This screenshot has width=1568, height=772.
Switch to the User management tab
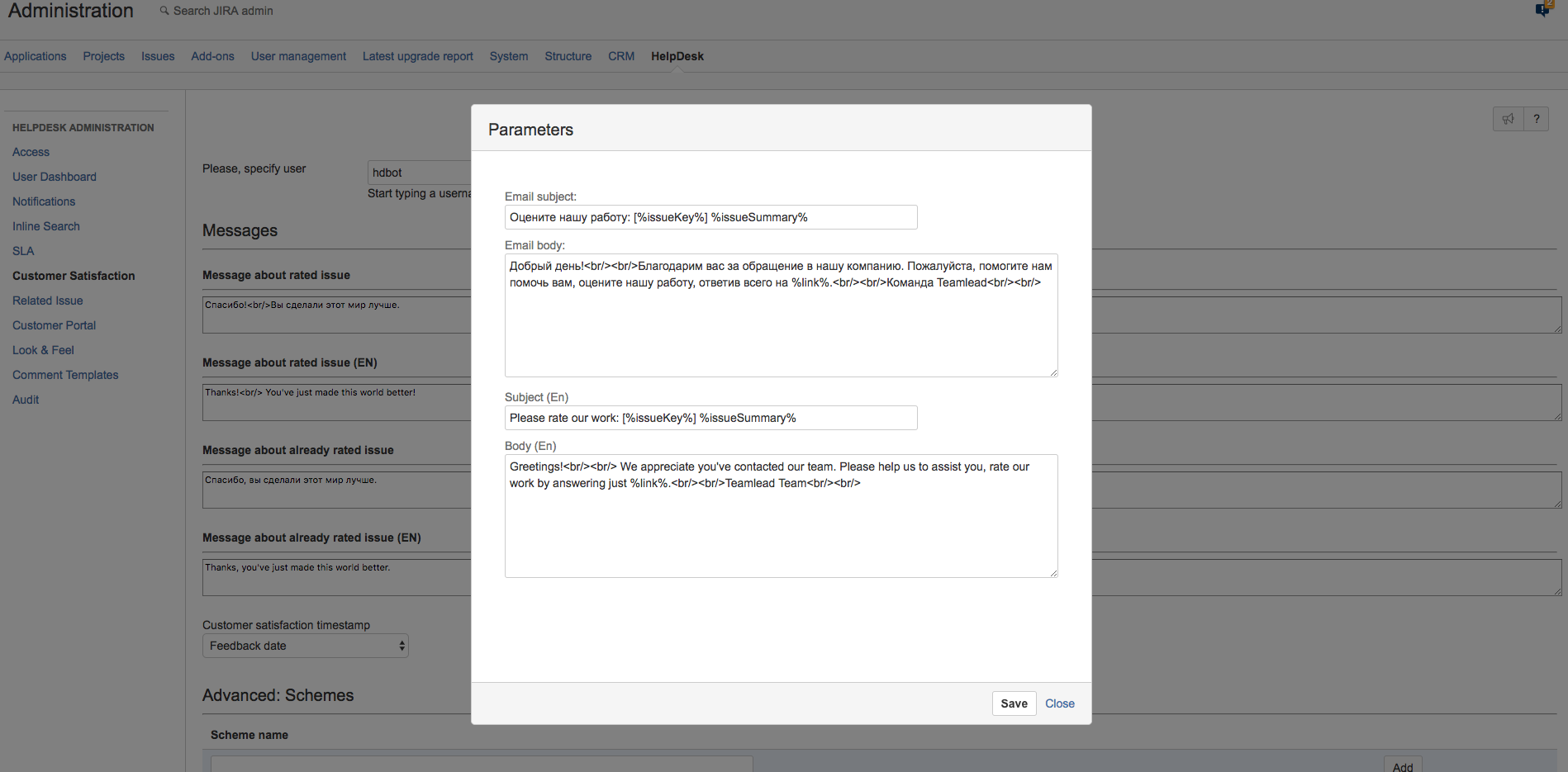[x=298, y=56]
